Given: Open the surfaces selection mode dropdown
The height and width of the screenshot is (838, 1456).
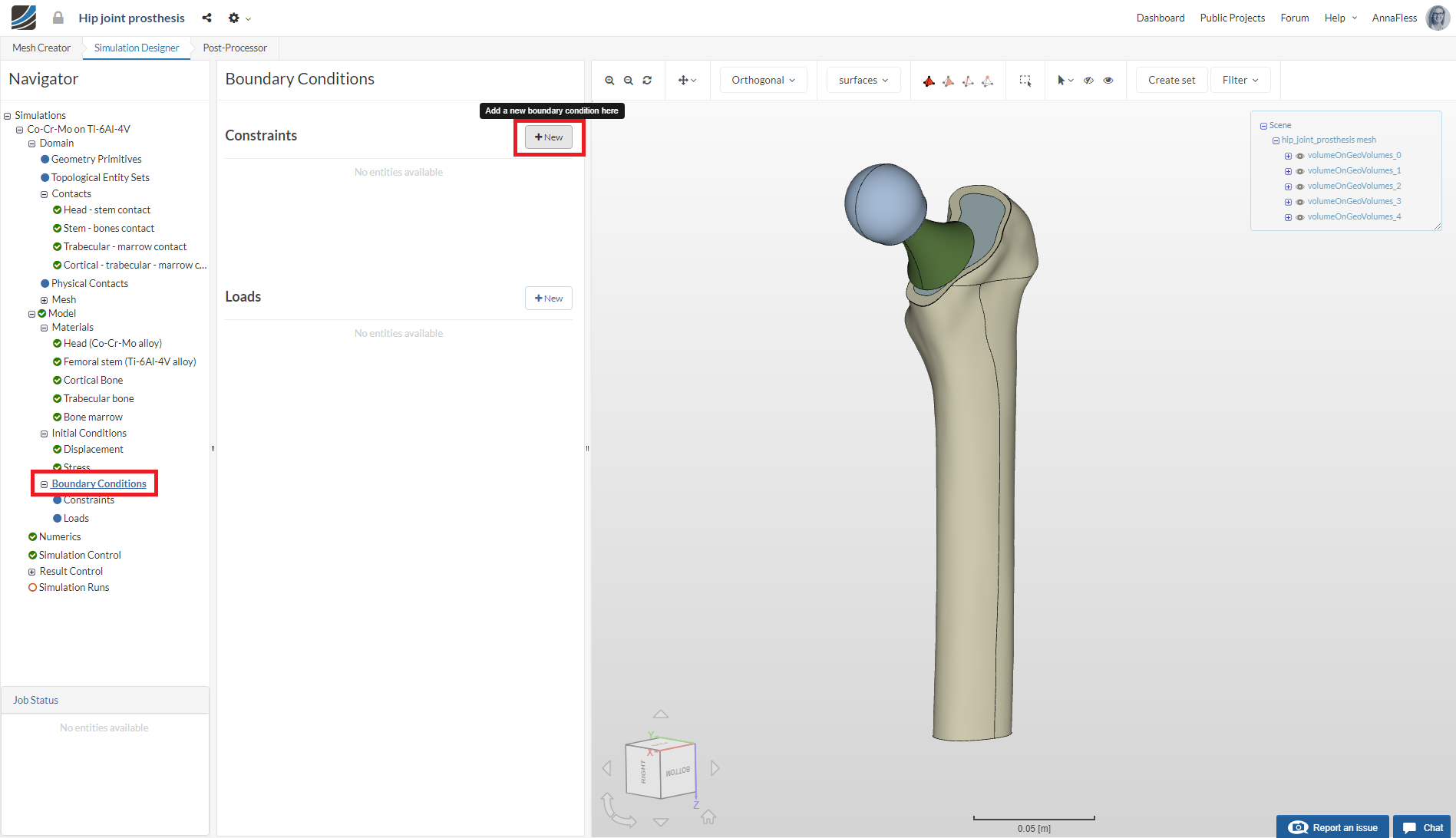Looking at the screenshot, I should [863, 81].
